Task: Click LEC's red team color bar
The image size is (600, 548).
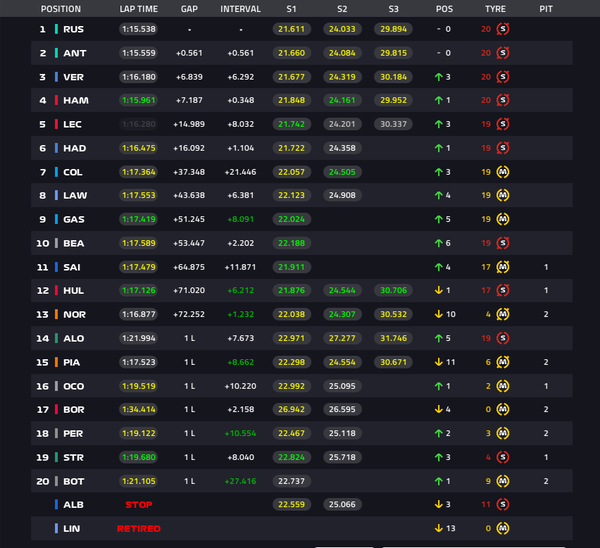Action: pyautogui.click(x=56, y=124)
